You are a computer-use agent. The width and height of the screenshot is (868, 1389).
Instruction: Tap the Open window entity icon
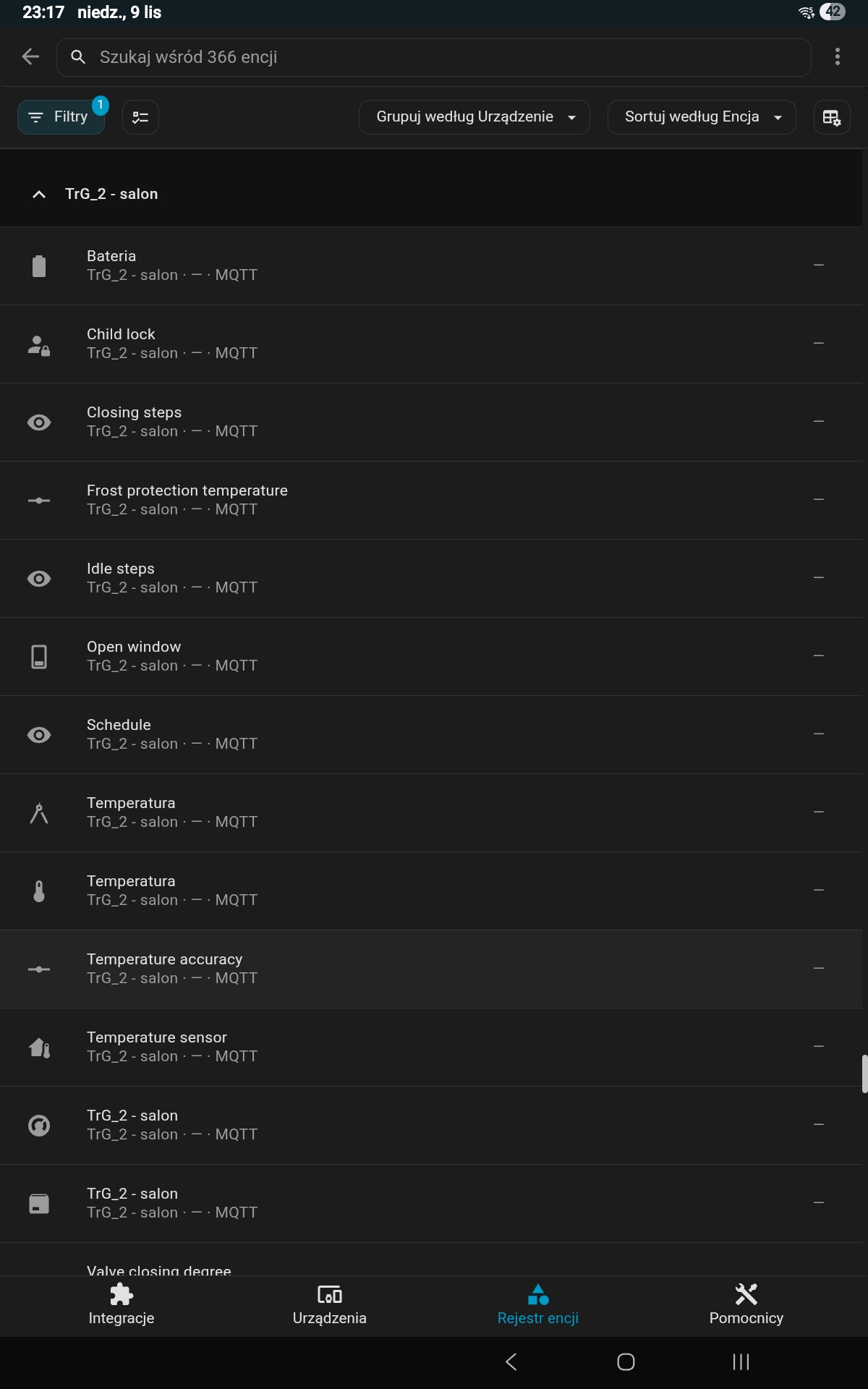pos(39,656)
